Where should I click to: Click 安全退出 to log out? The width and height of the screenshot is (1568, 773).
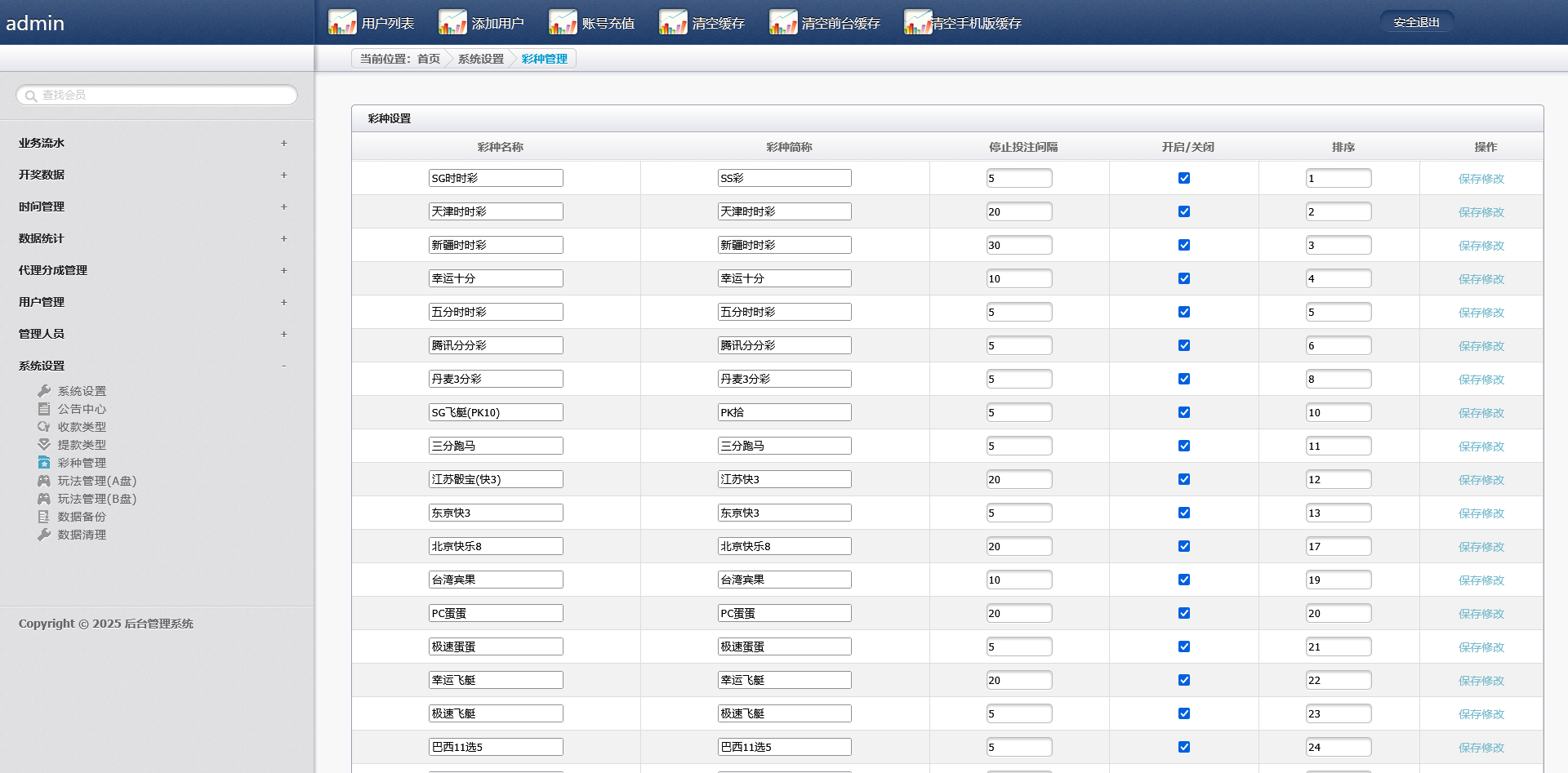[x=1416, y=22]
